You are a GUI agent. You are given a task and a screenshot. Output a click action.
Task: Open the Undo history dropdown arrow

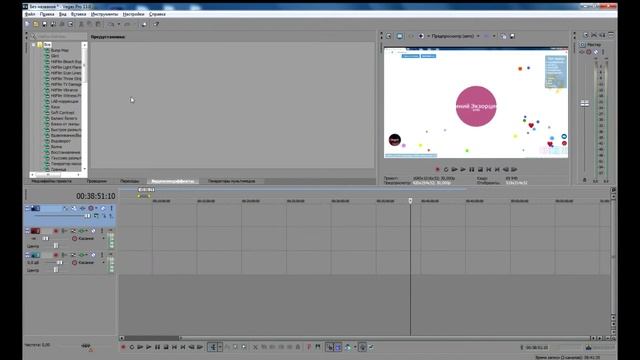tap(119, 24)
